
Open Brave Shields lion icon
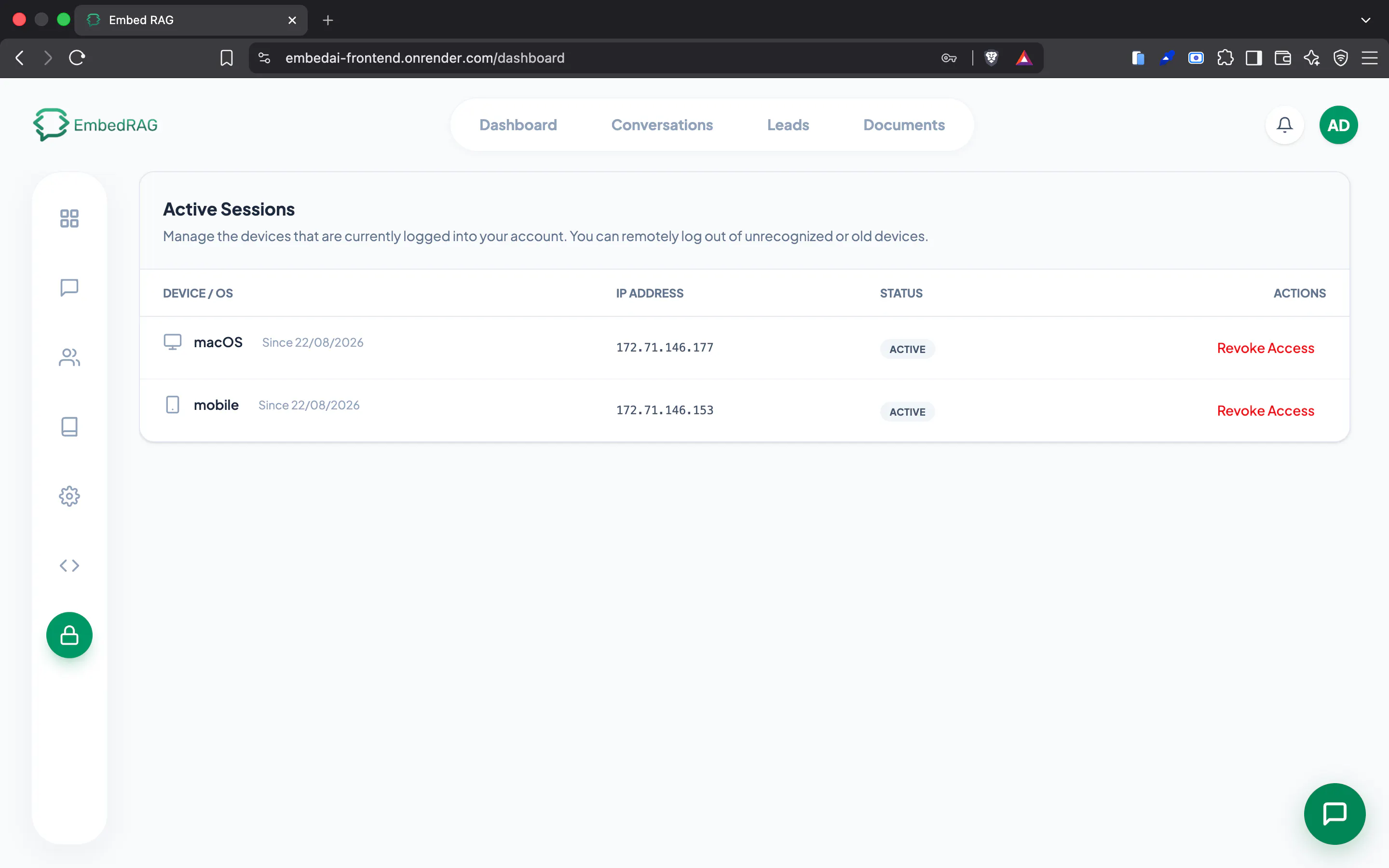coord(991,57)
